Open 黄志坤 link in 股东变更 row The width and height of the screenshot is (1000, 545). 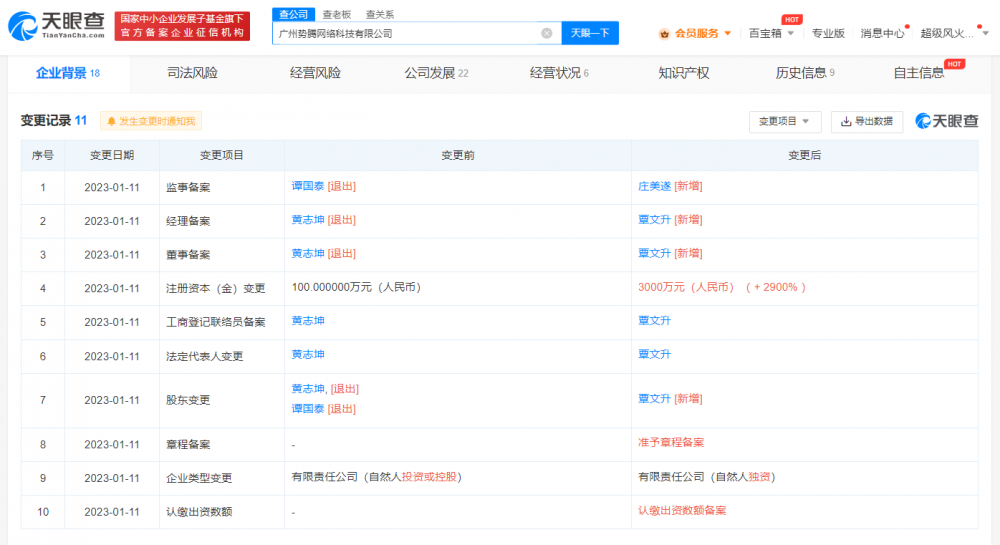(x=308, y=389)
